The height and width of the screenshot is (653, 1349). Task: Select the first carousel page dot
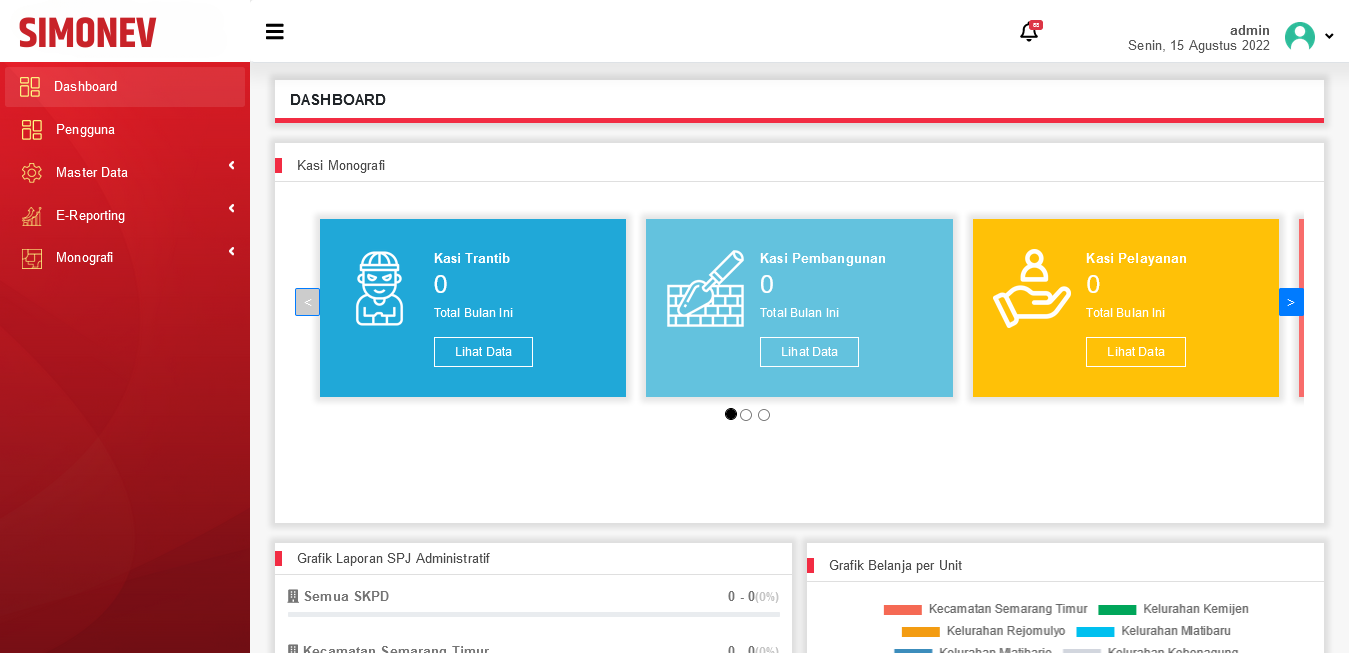point(731,414)
